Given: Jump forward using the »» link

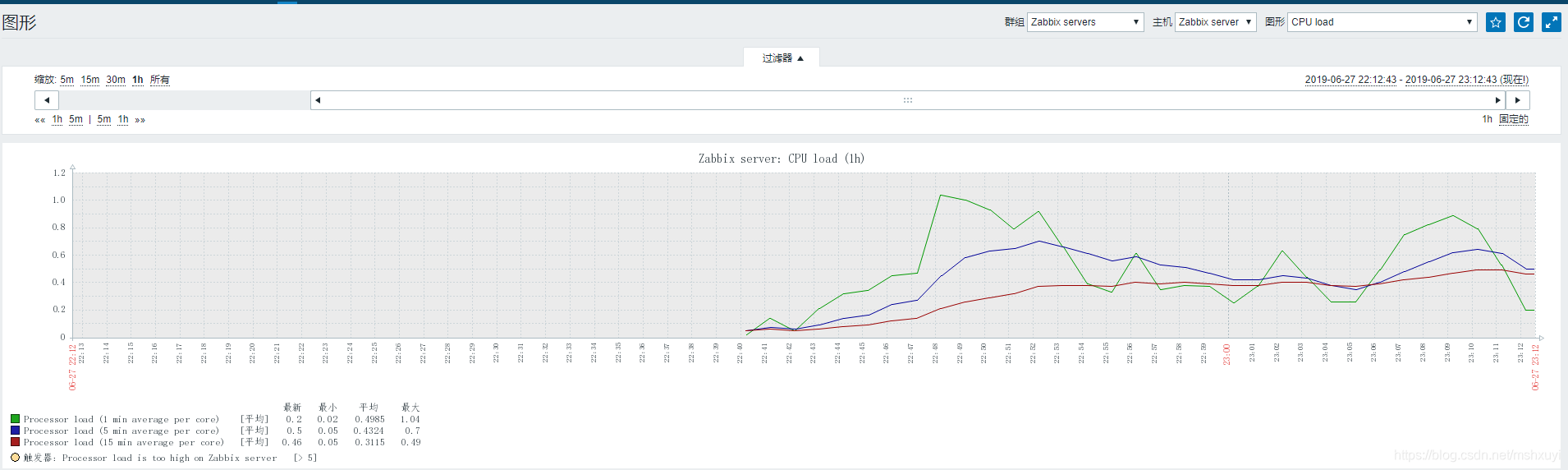Looking at the screenshot, I should (x=140, y=120).
